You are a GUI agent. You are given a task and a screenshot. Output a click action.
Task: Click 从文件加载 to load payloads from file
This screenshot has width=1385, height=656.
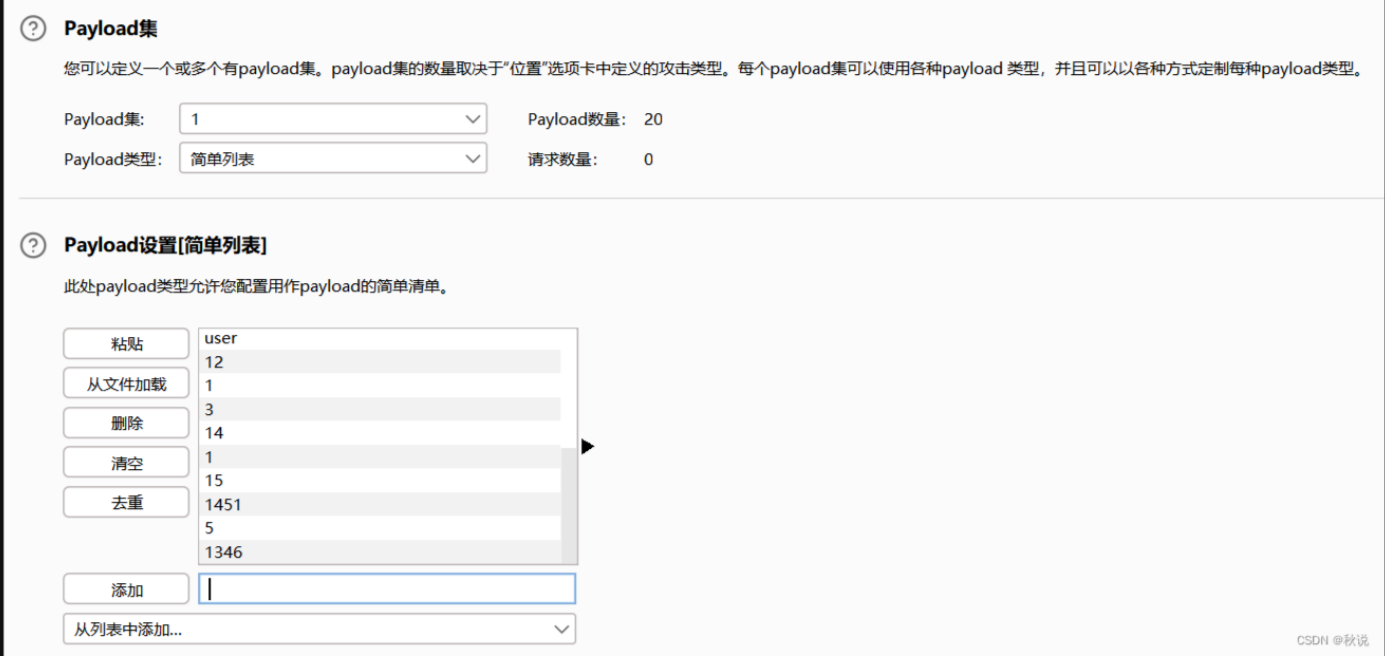[125, 382]
